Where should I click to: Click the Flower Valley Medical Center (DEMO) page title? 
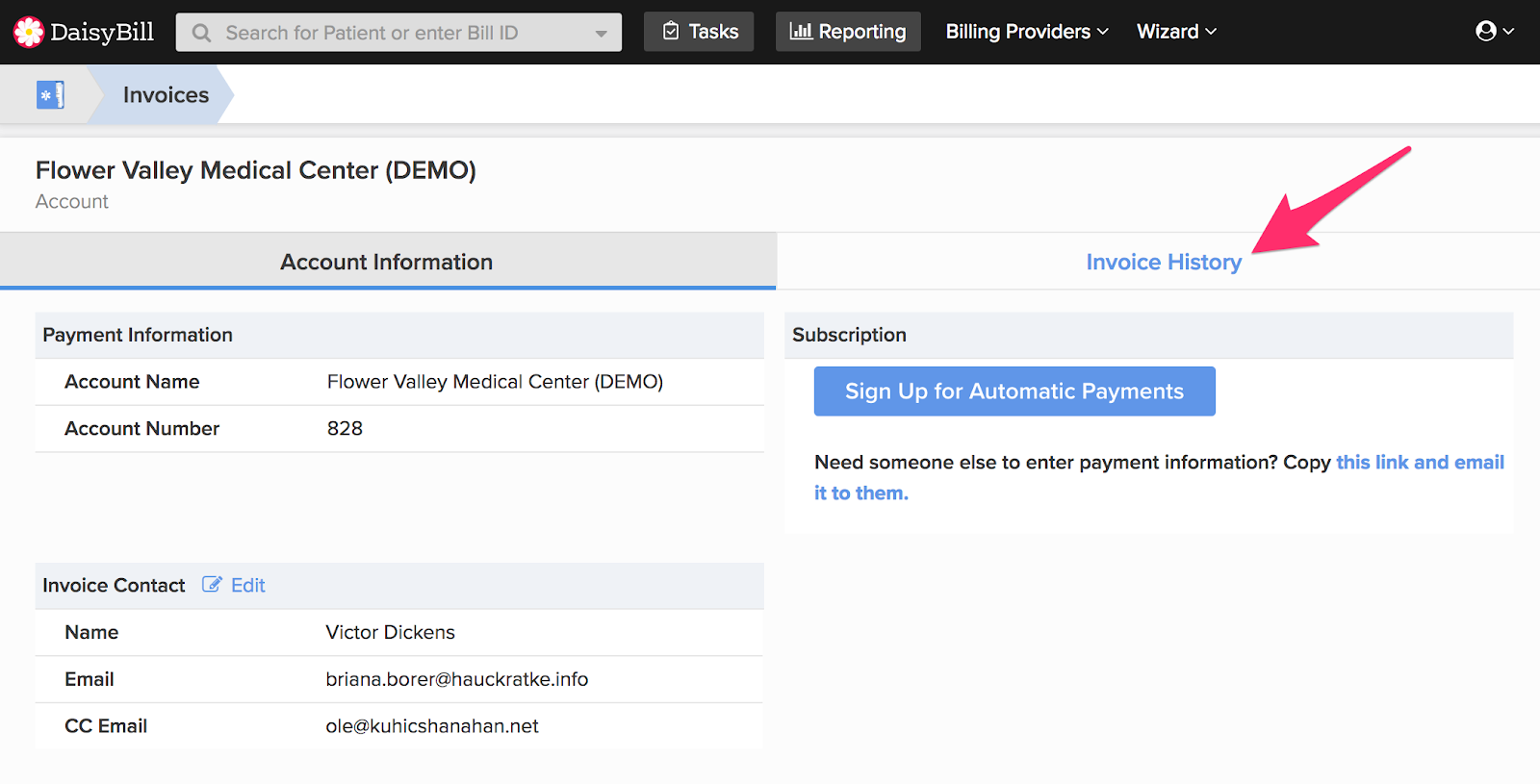click(x=256, y=170)
